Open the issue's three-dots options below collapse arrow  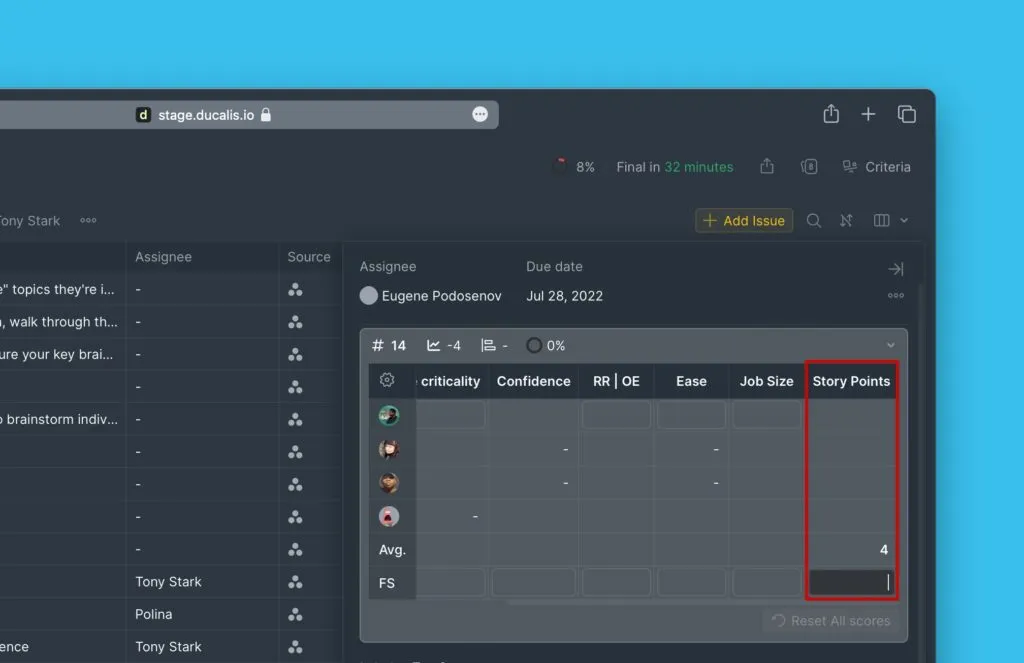click(x=895, y=296)
